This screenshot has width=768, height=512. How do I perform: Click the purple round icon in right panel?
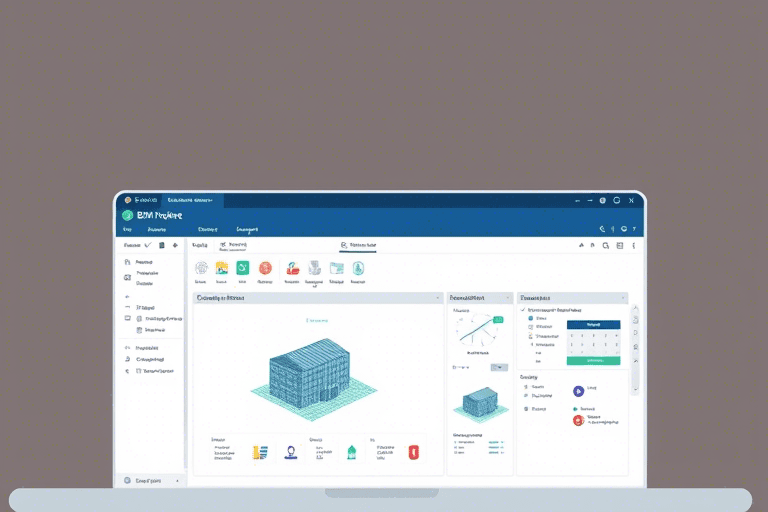coord(578,391)
